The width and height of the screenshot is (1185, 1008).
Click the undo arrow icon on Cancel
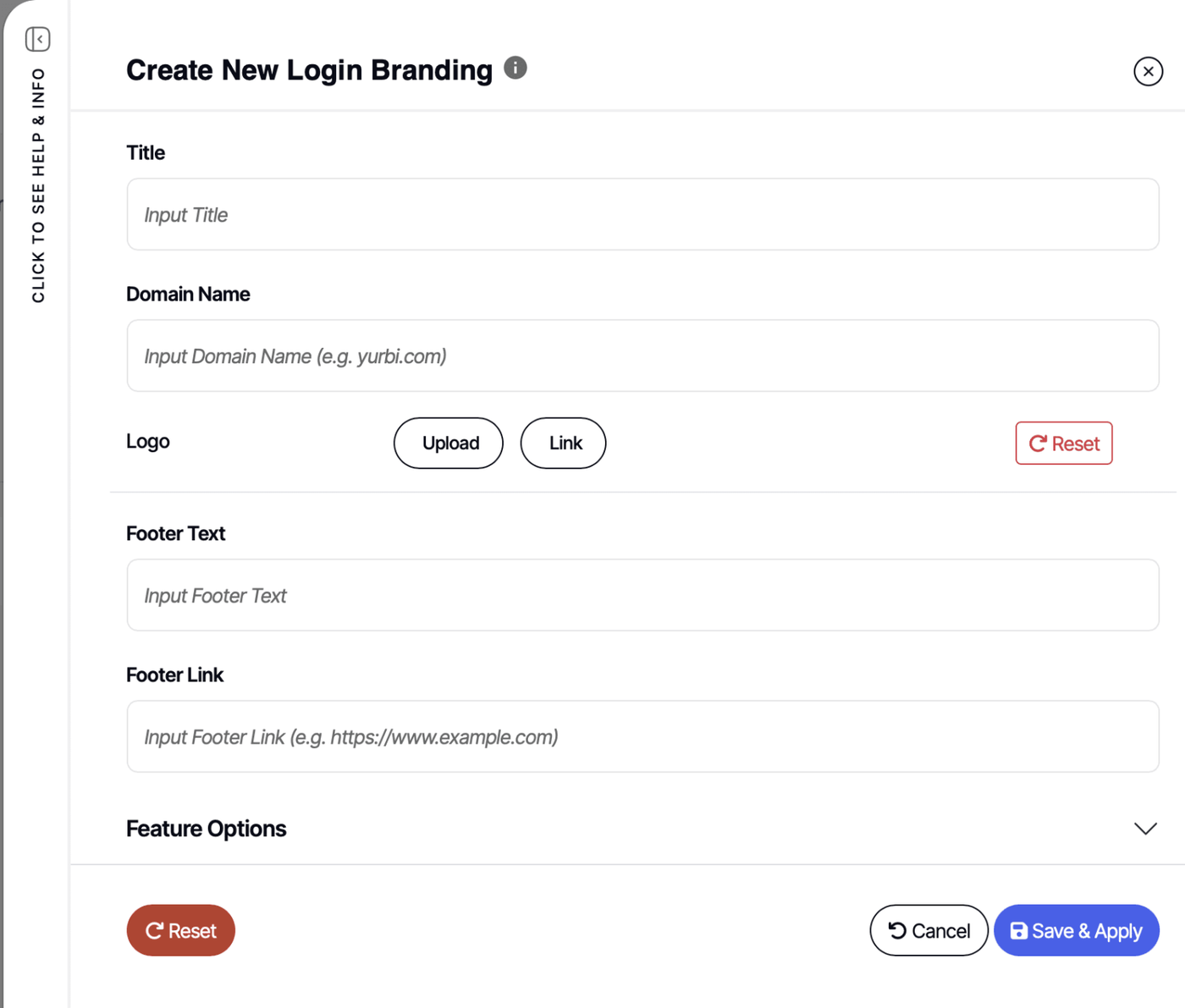(x=897, y=931)
